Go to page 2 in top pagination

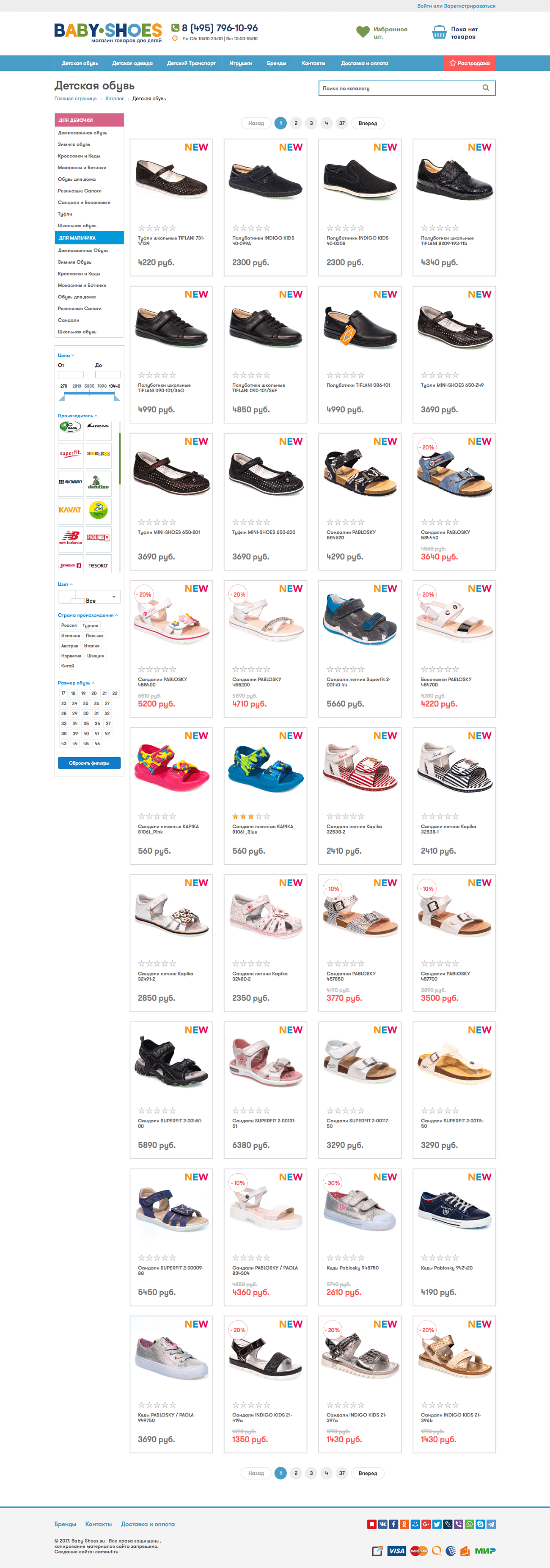click(296, 123)
